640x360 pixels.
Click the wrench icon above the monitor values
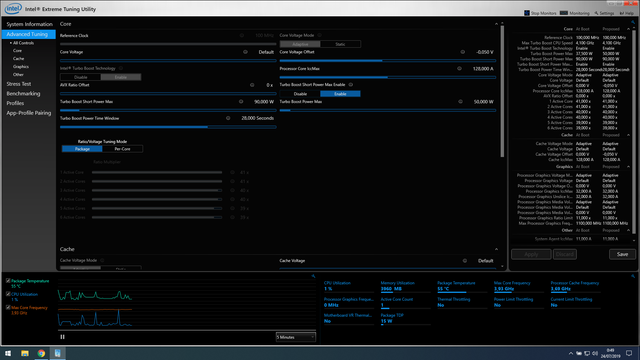(633, 276)
